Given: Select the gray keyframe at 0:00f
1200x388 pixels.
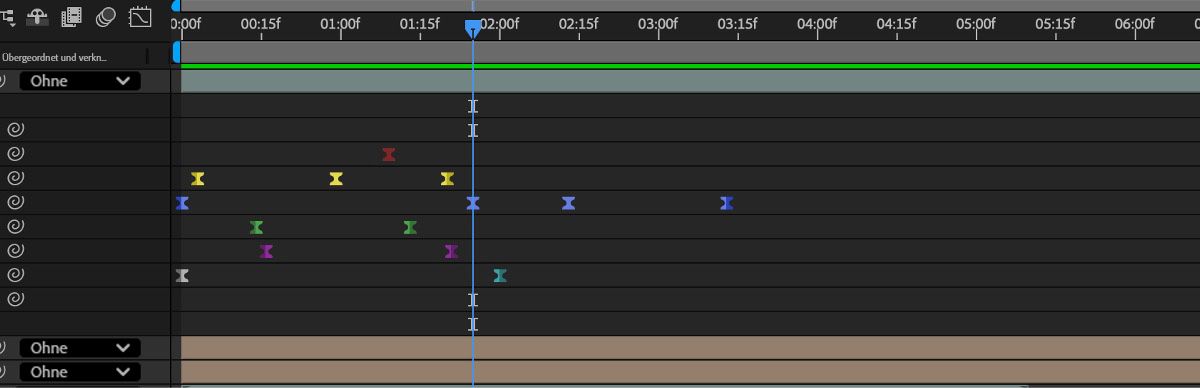Looking at the screenshot, I should [182, 275].
